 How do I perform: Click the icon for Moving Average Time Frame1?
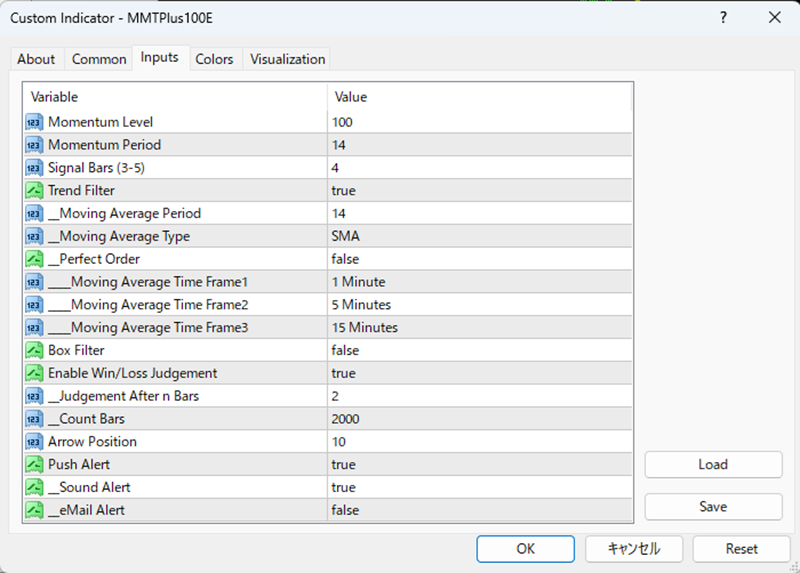(34, 282)
